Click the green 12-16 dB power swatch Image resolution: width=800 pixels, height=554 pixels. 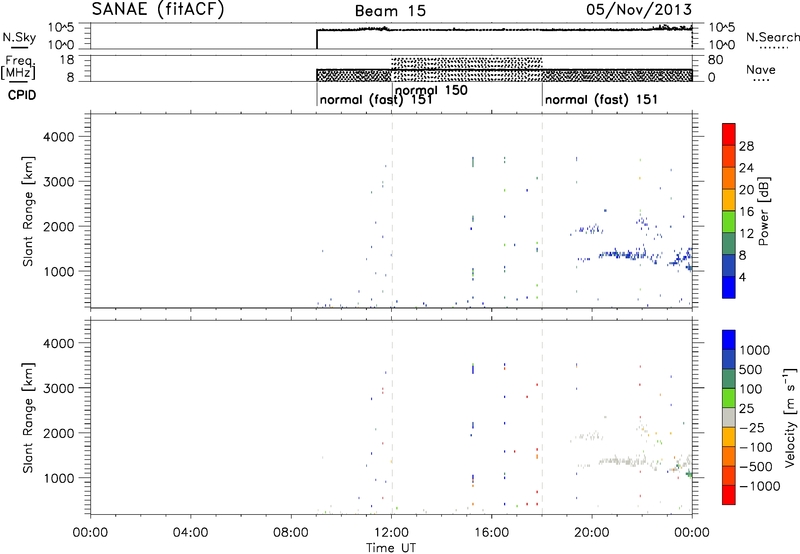(x=729, y=222)
